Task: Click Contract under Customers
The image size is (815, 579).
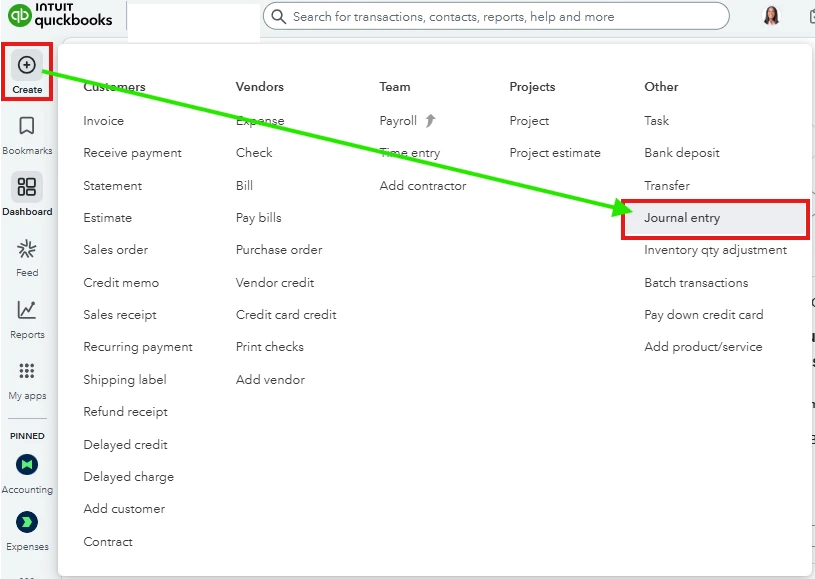Action: click(x=108, y=542)
